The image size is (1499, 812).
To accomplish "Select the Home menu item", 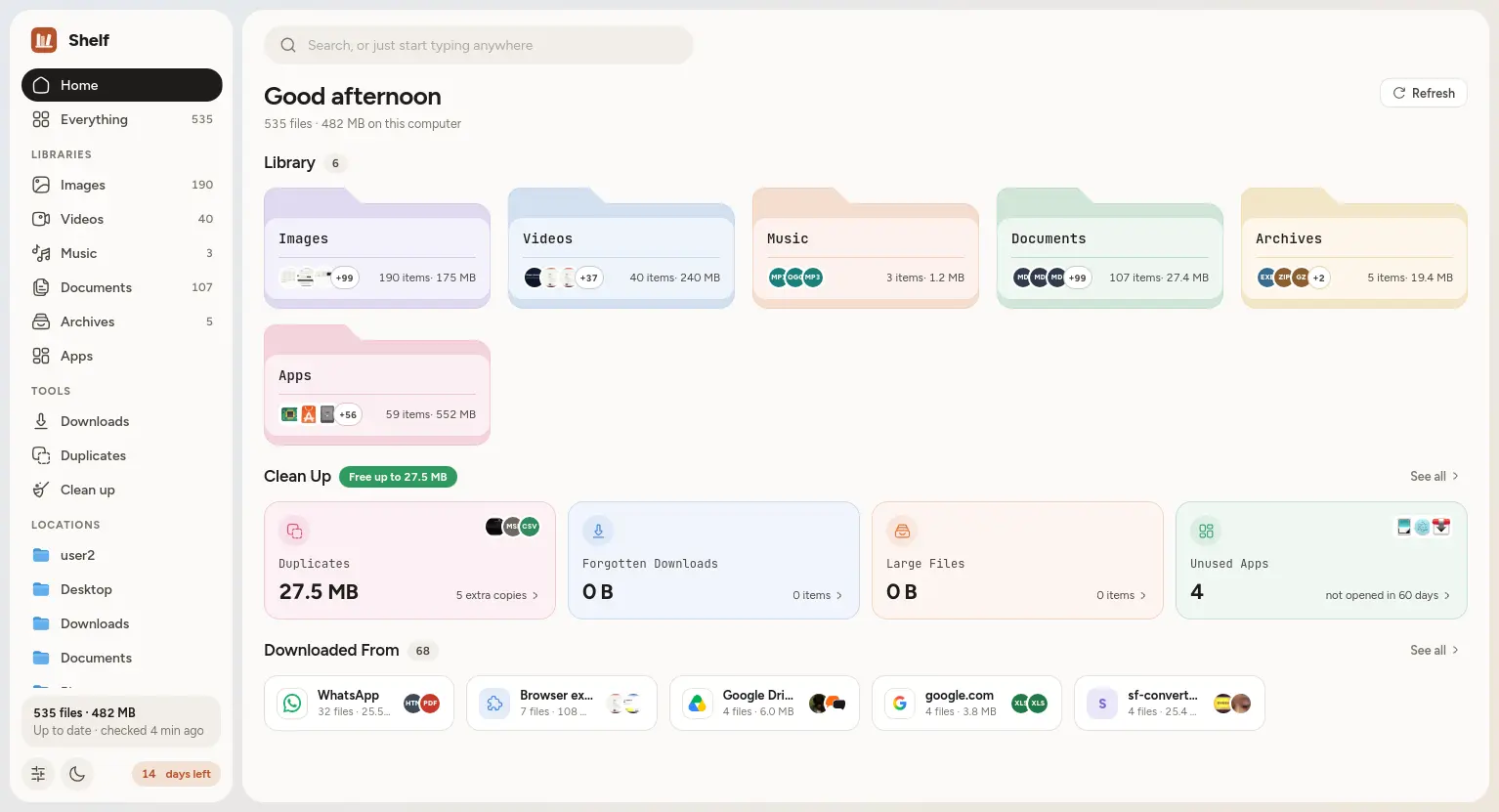I will pos(122,85).
